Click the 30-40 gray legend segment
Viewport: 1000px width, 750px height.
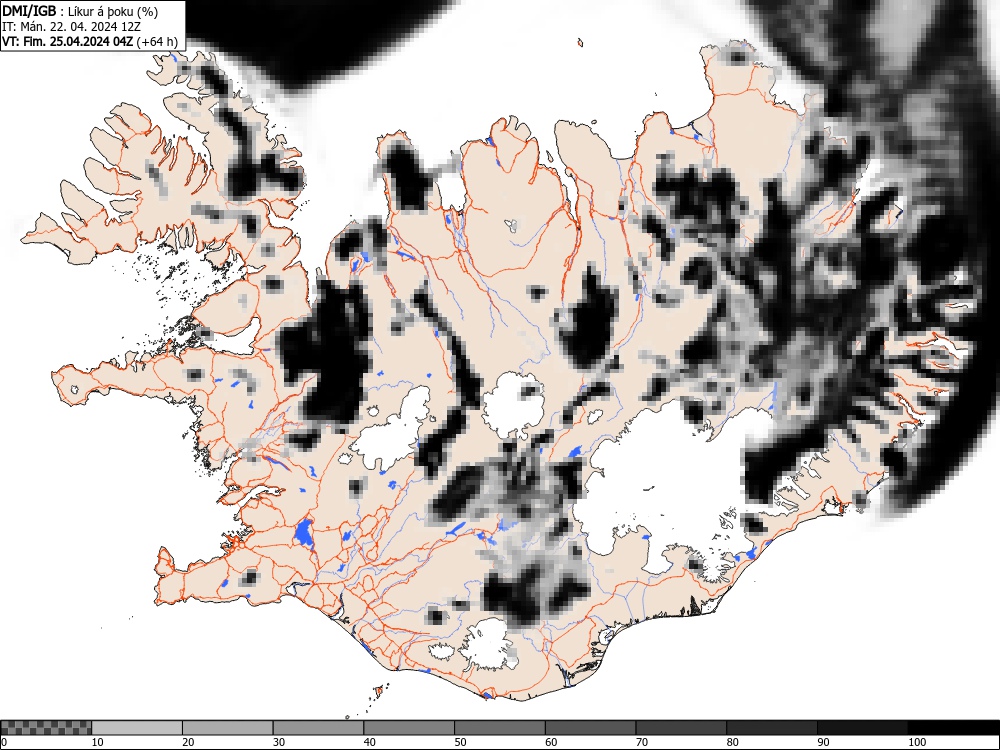[x=318, y=728]
